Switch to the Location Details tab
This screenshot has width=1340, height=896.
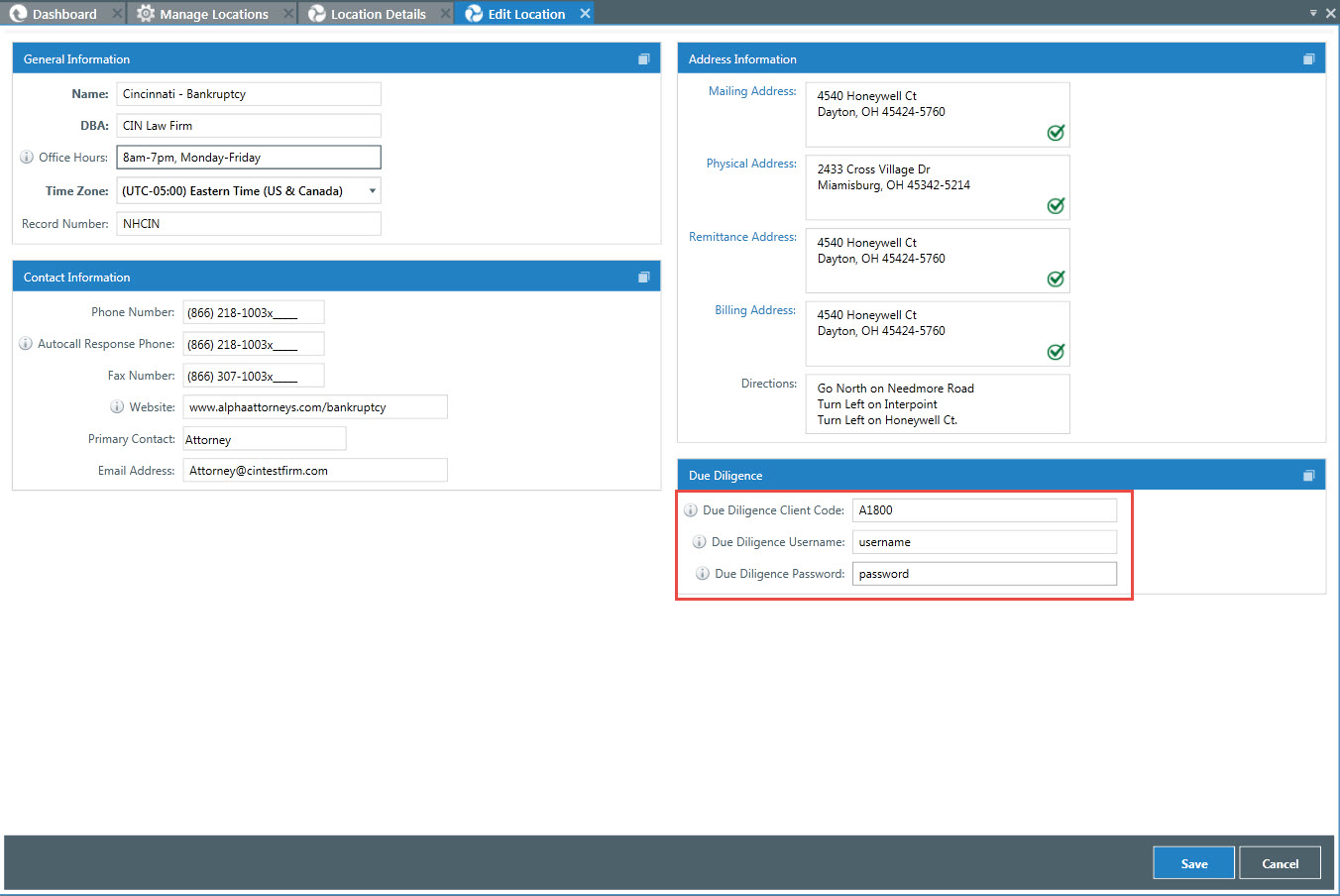(x=378, y=14)
